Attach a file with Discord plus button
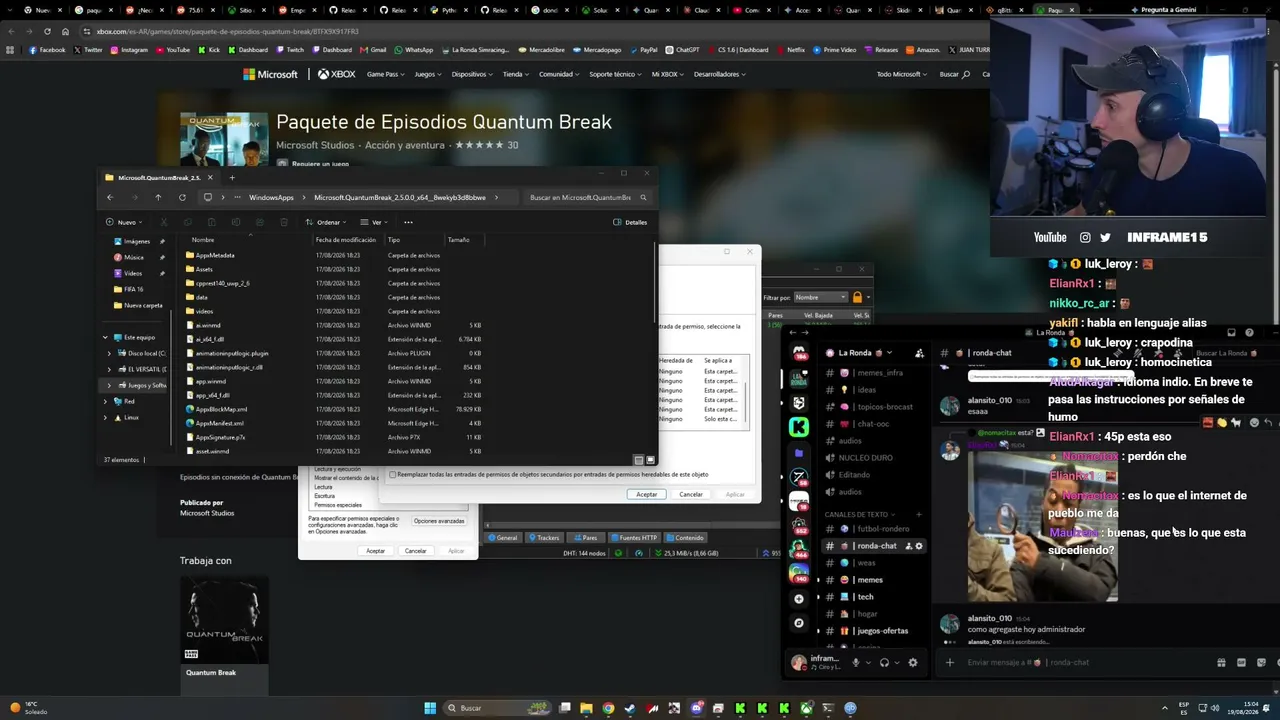 point(950,662)
